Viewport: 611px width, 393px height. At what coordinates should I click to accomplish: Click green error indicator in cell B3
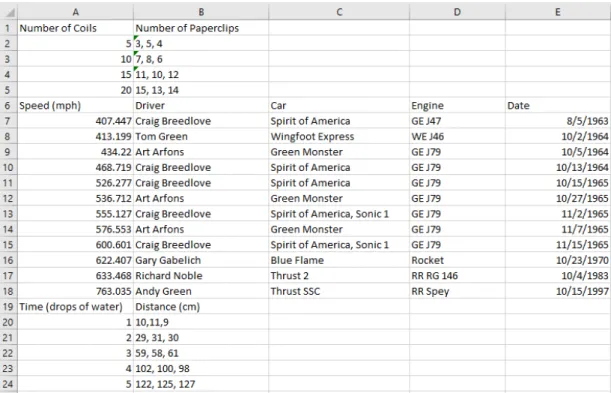click(x=136, y=53)
